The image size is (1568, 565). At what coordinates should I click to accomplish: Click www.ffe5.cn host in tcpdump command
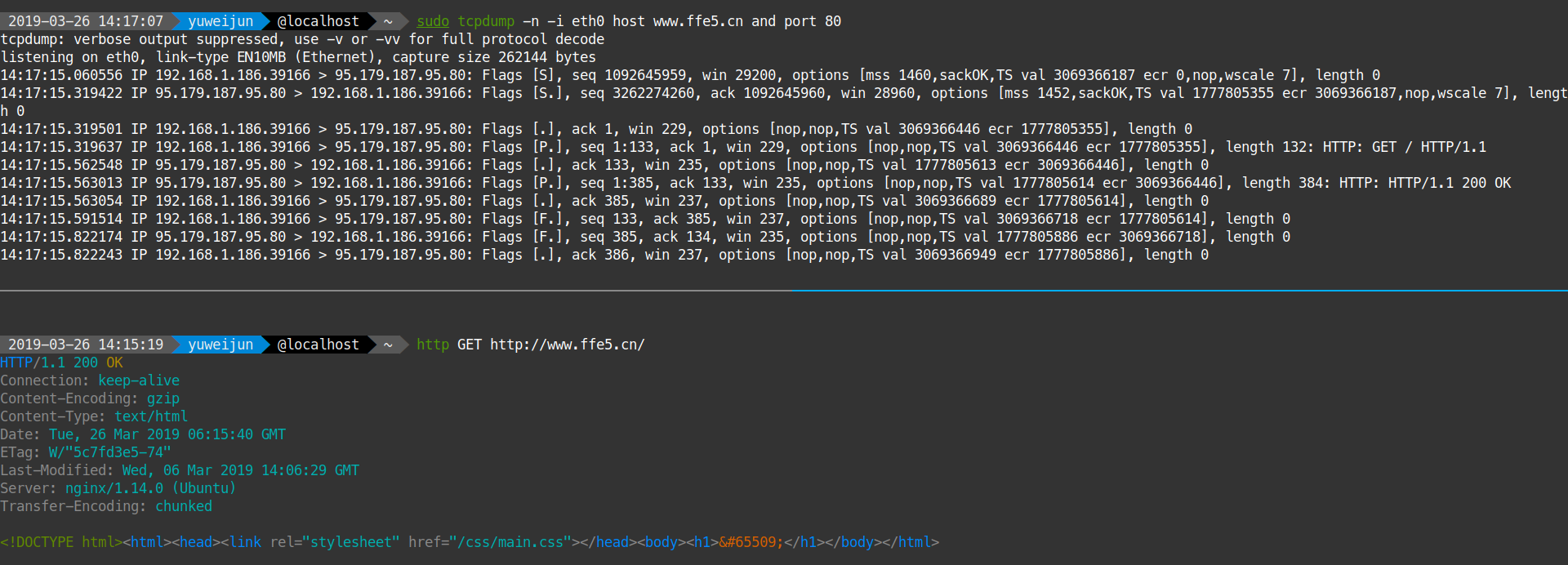tap(698, 21)
